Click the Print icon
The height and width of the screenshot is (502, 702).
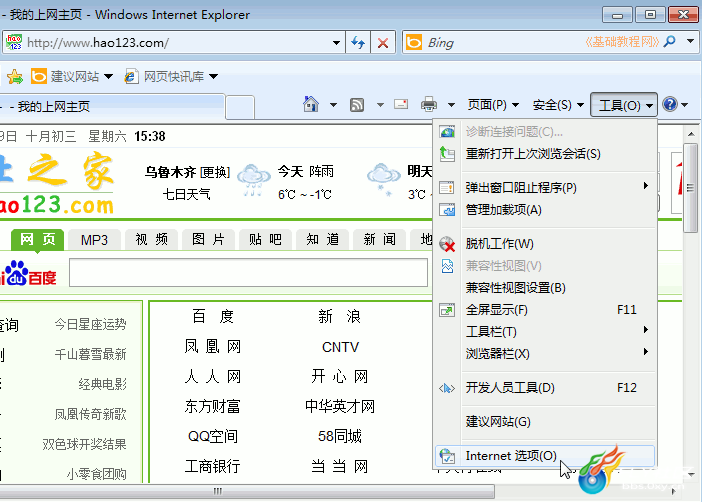(x=428, y=105)
